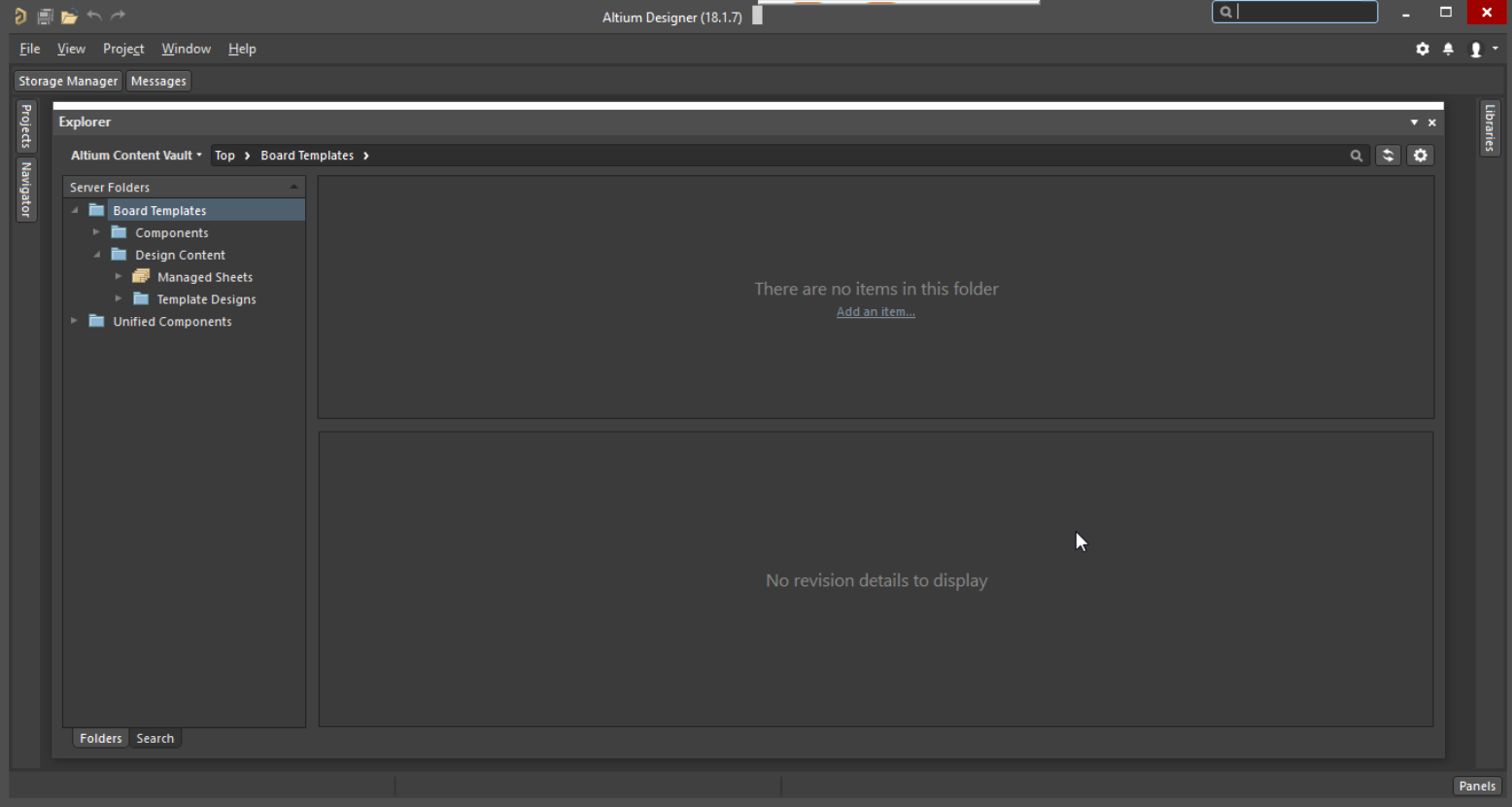The image size is (1512, 807).
Task: Click the Add an item link
Action: pyautogui.click(x=876, y=312)
